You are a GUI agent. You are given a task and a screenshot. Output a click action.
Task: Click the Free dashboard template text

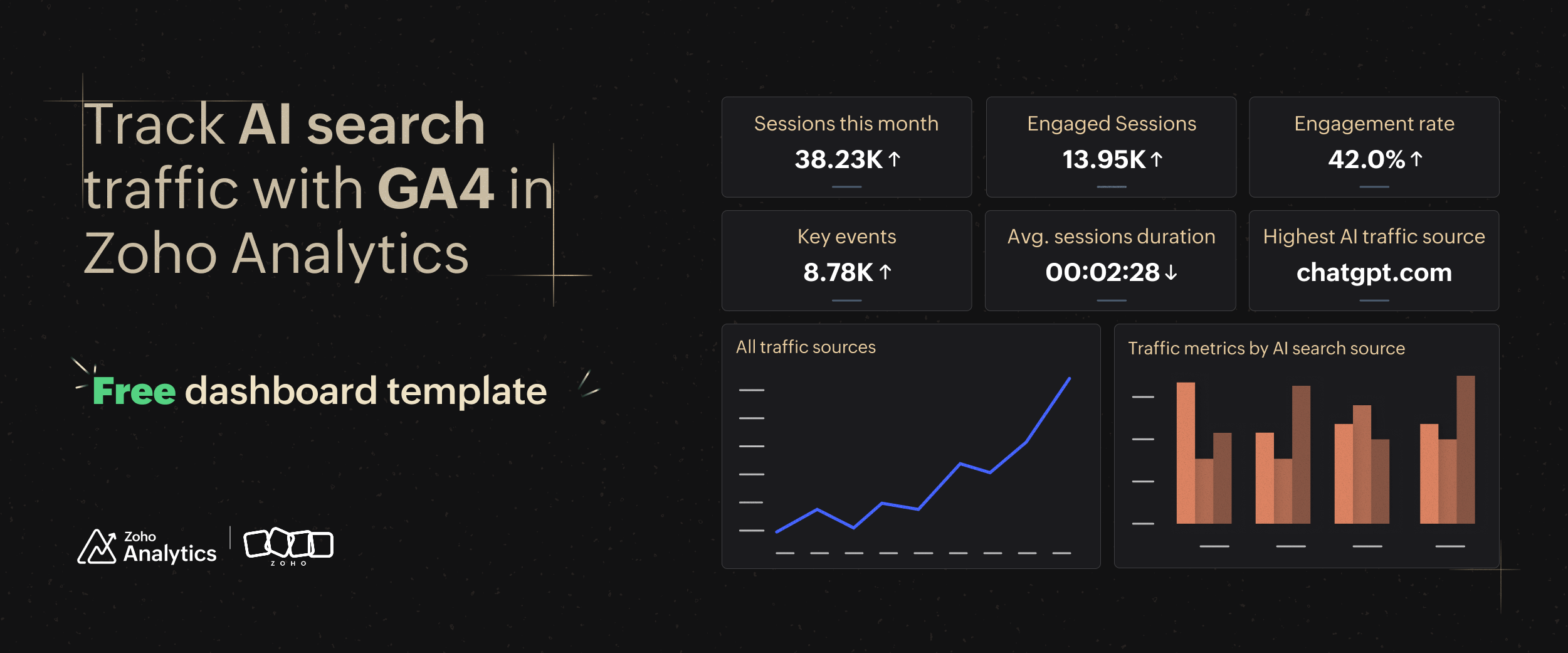click(x=320, y=391)
